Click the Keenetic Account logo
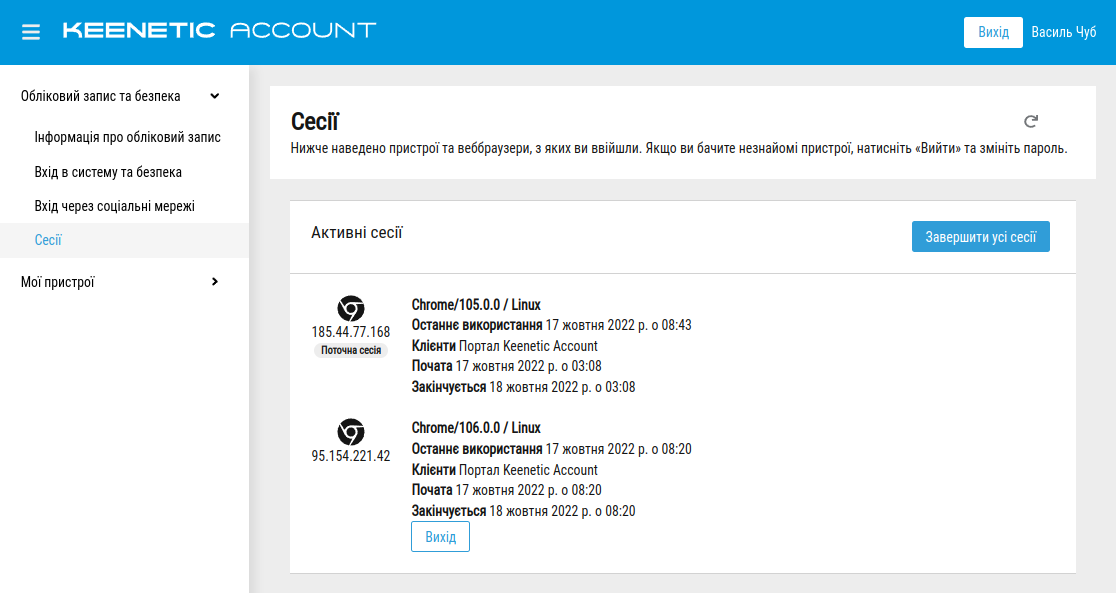Image resolution: width=1116 pixels, height=593 pixels. tap(219, 30)
